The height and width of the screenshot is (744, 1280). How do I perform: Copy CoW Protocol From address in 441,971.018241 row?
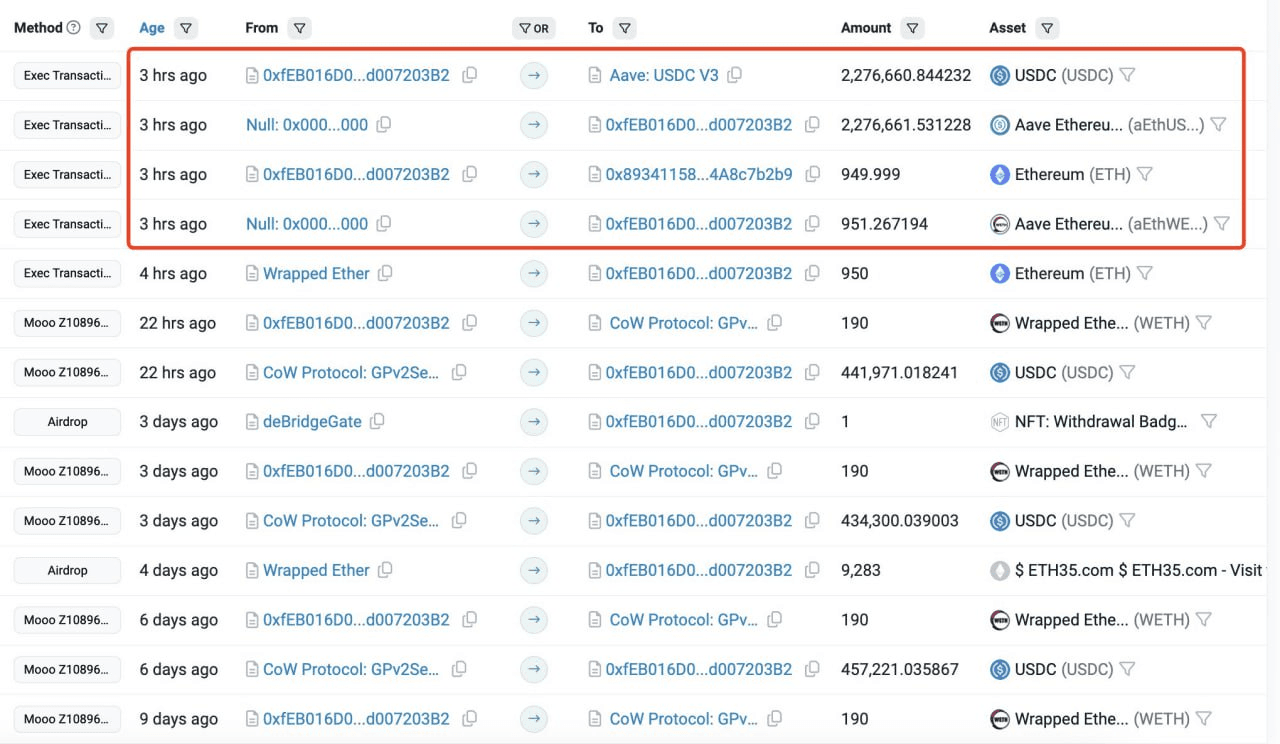[459, 372]
